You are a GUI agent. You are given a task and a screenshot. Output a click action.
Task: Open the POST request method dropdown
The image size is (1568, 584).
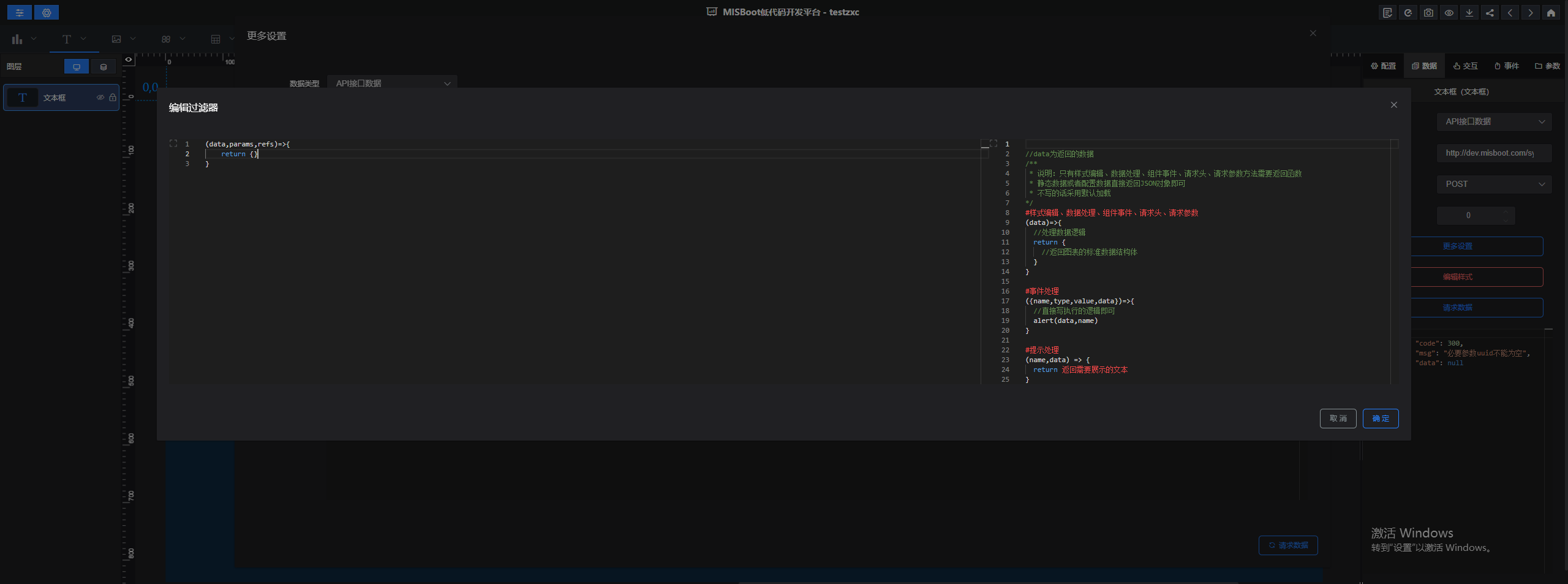(x=1494, y=184)
